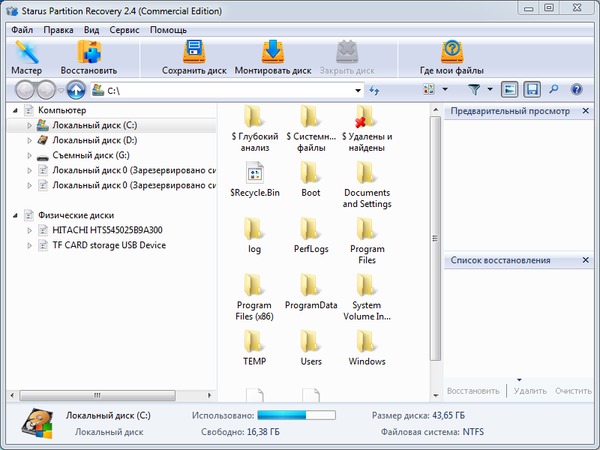The image size is (600, 450).
Task: Click the Восстановить toolbar icon
Action: (88, 59)
